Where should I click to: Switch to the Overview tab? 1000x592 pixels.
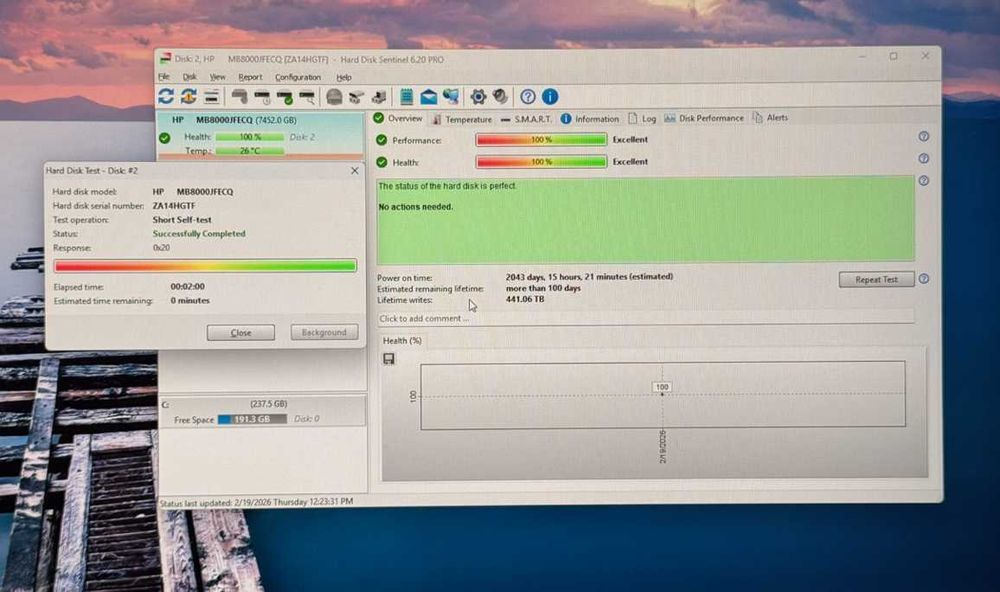tap(398, 118)
